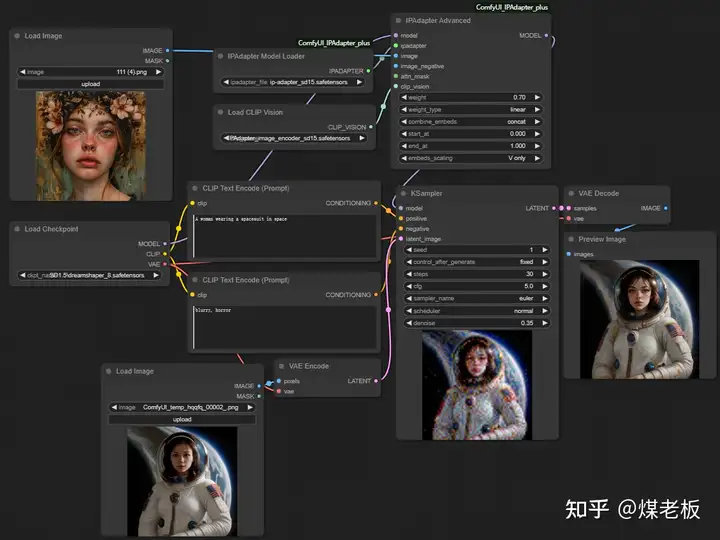Screen dimensions: 720x540
Task: Increase cfg with its right arrow
Action: click(545, 286)
